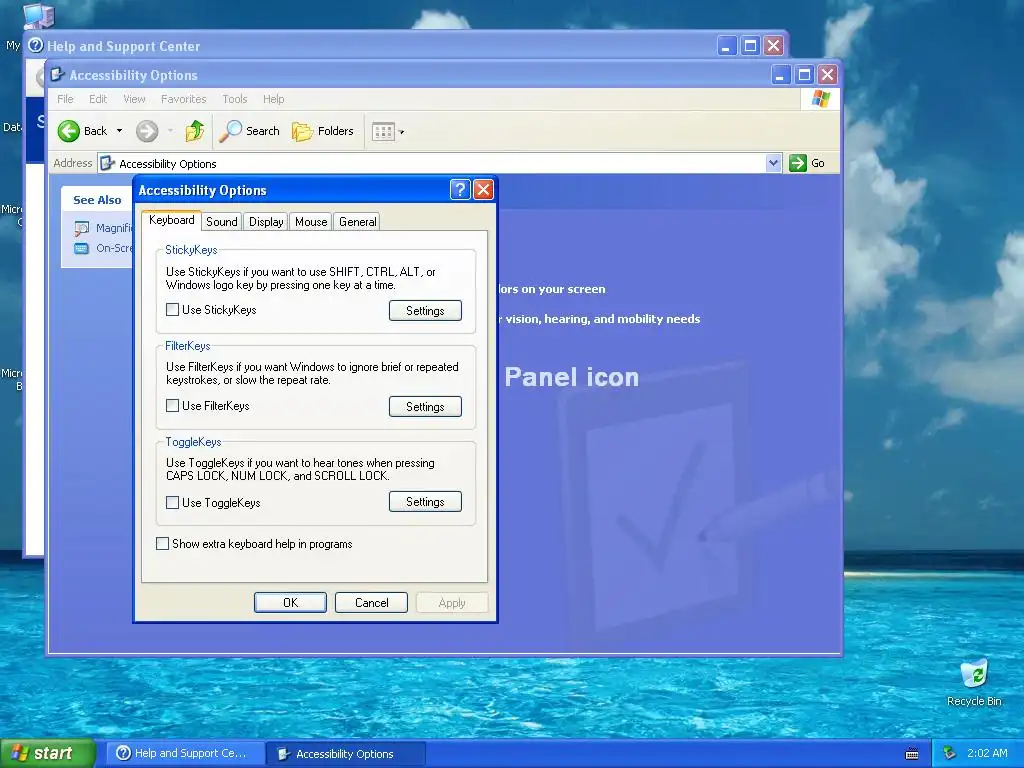Click the Cancel button in dialog
The width and height of the screenshot is (1024, 768).
tap(372, 603)
